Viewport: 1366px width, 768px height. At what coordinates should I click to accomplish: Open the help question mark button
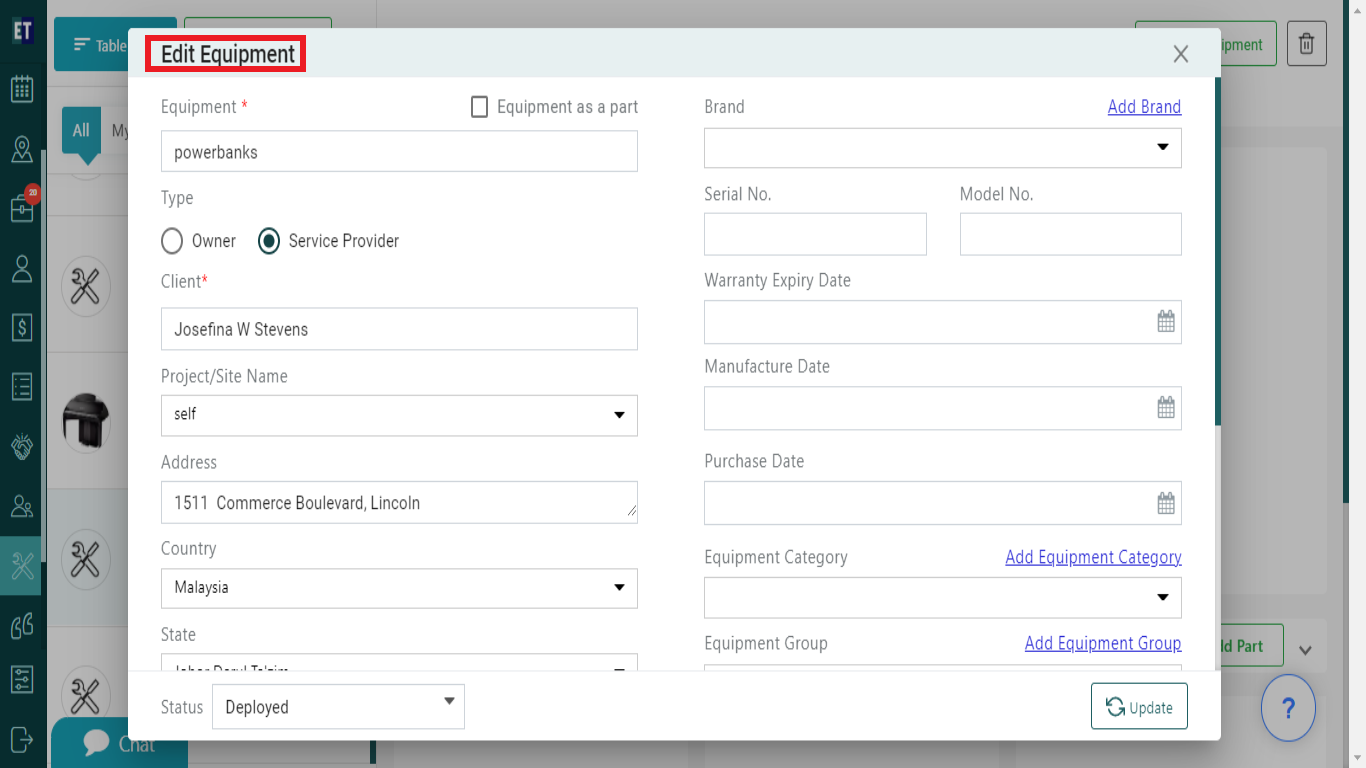click(1288, 708)
